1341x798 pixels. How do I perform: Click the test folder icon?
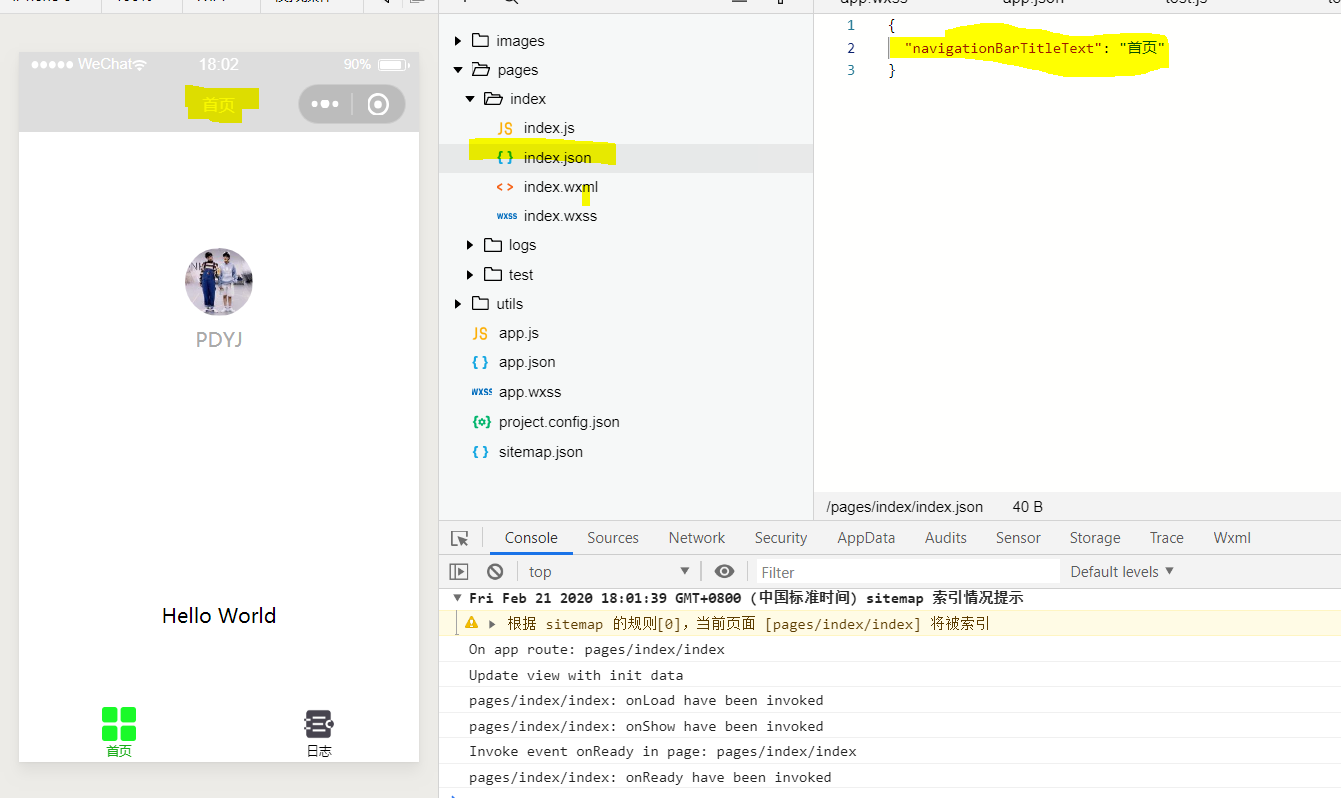click(493, 274)
